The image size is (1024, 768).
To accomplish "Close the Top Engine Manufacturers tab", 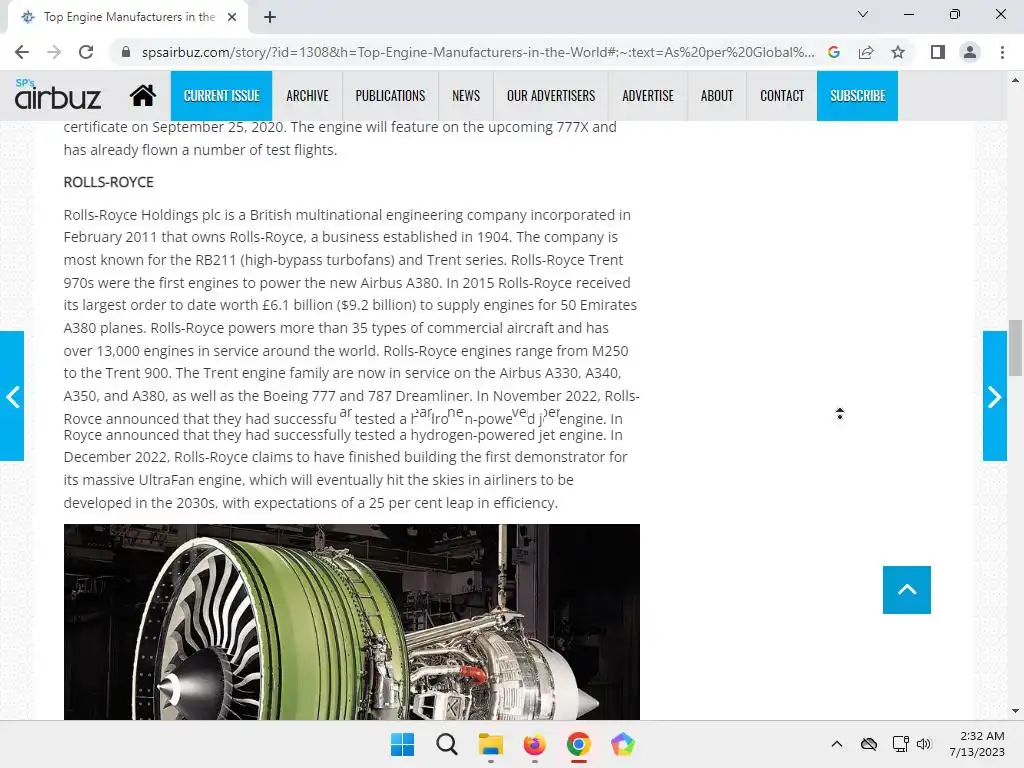I will (232, 17).
